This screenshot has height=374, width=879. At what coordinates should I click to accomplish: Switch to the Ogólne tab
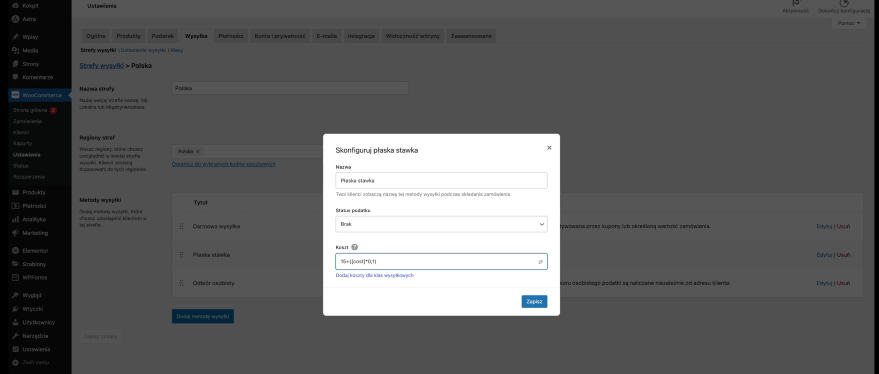96,36
